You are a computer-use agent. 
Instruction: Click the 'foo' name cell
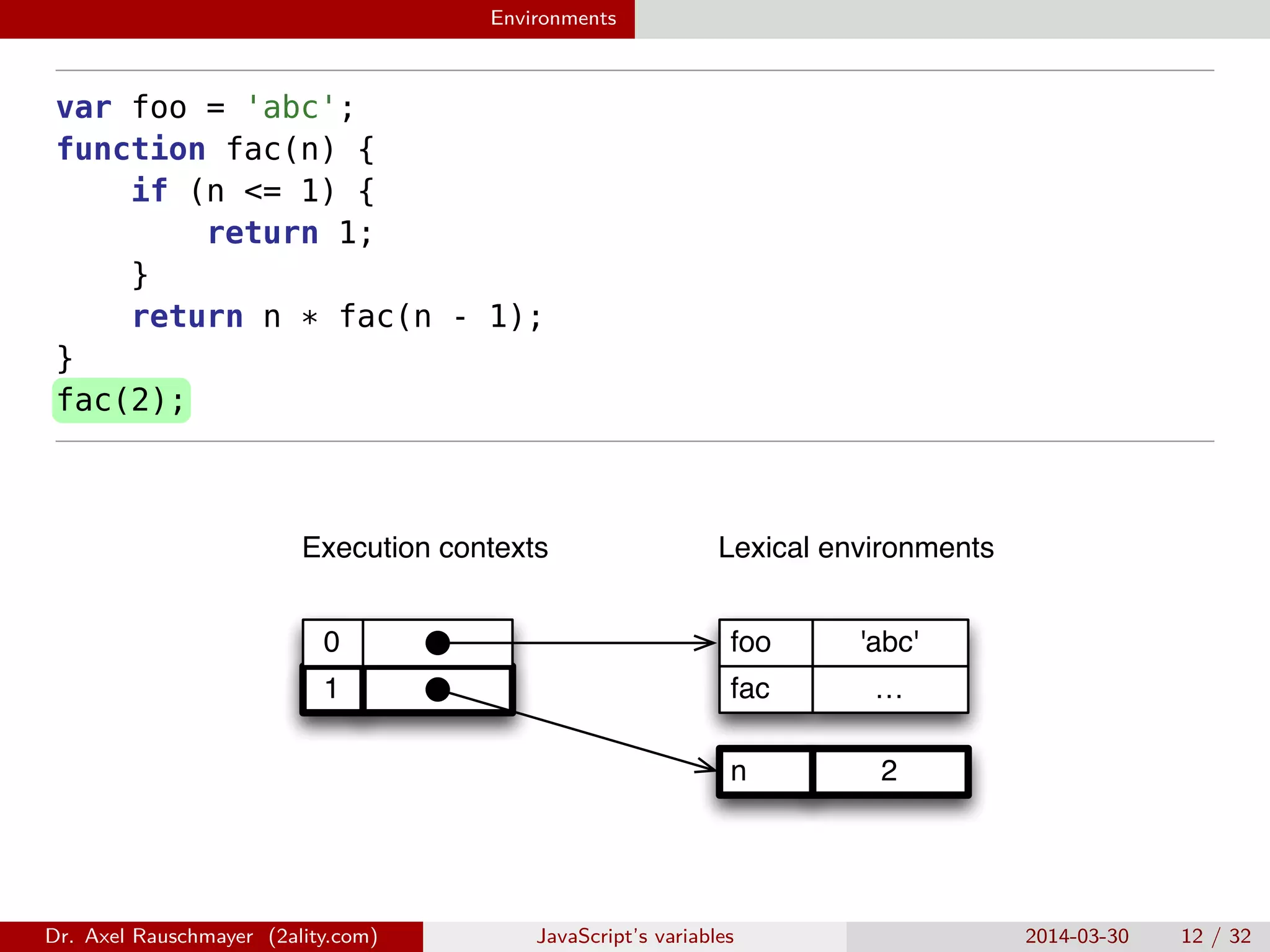766,643
